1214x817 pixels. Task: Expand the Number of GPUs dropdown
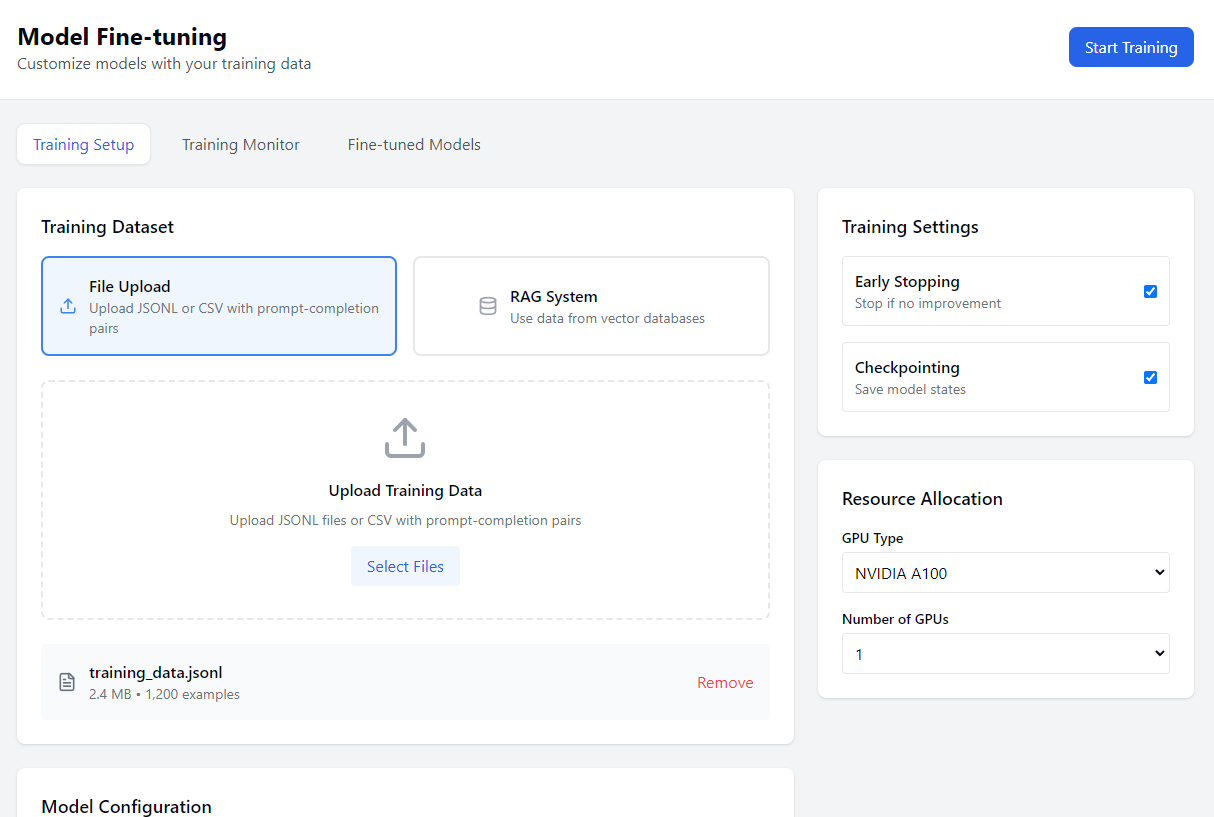pos(1005,654)
